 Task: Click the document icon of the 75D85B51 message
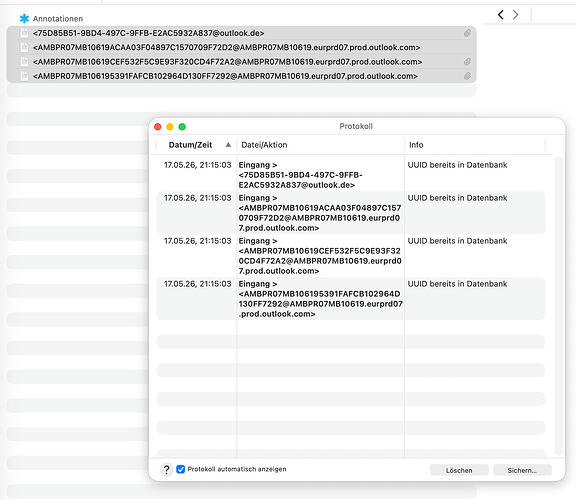[24, 33]
